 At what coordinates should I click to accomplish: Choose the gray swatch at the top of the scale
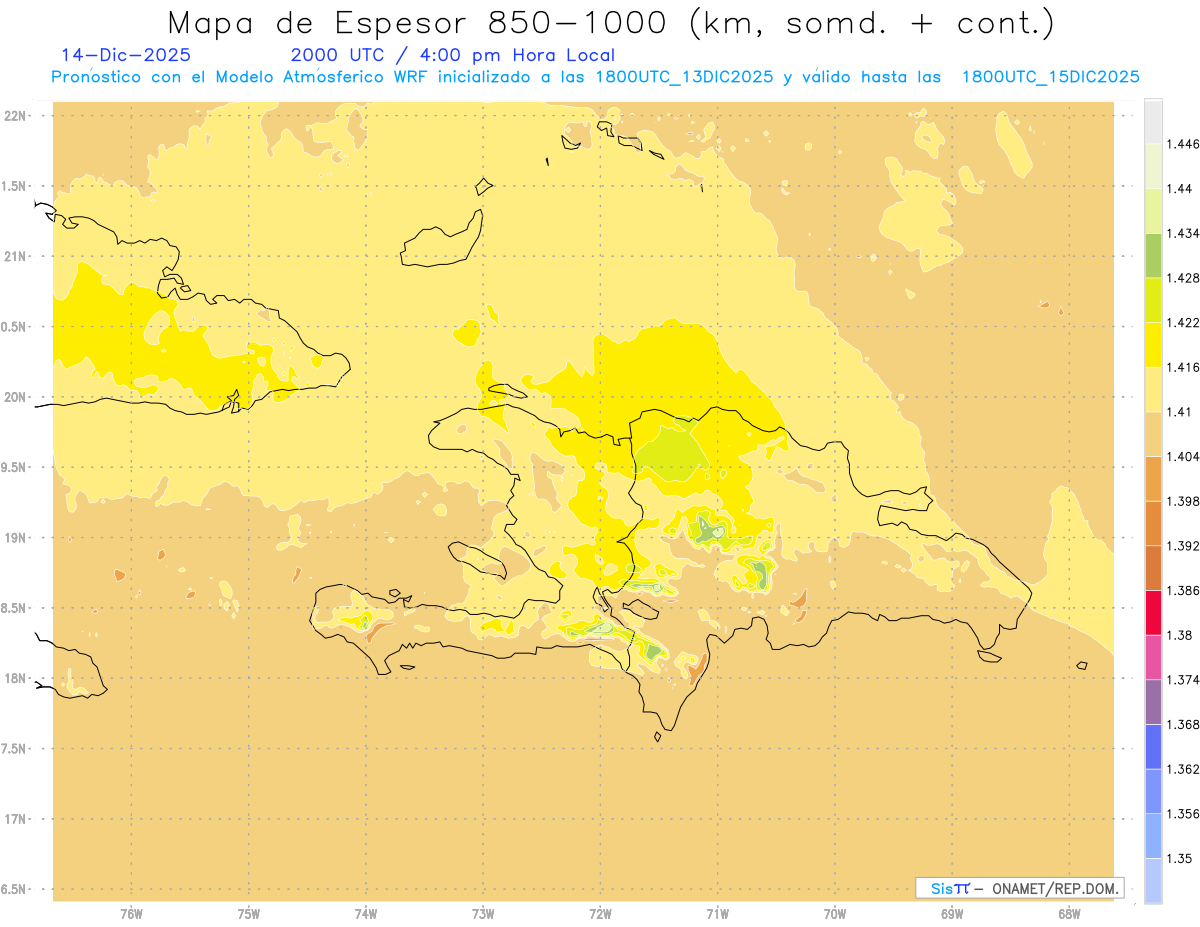point(1153,121)
